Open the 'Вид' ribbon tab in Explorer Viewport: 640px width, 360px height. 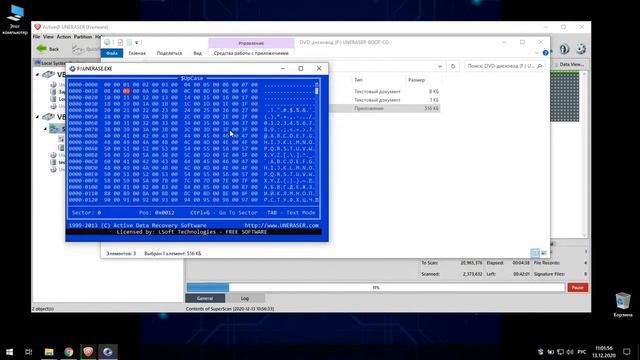[198, 53]
